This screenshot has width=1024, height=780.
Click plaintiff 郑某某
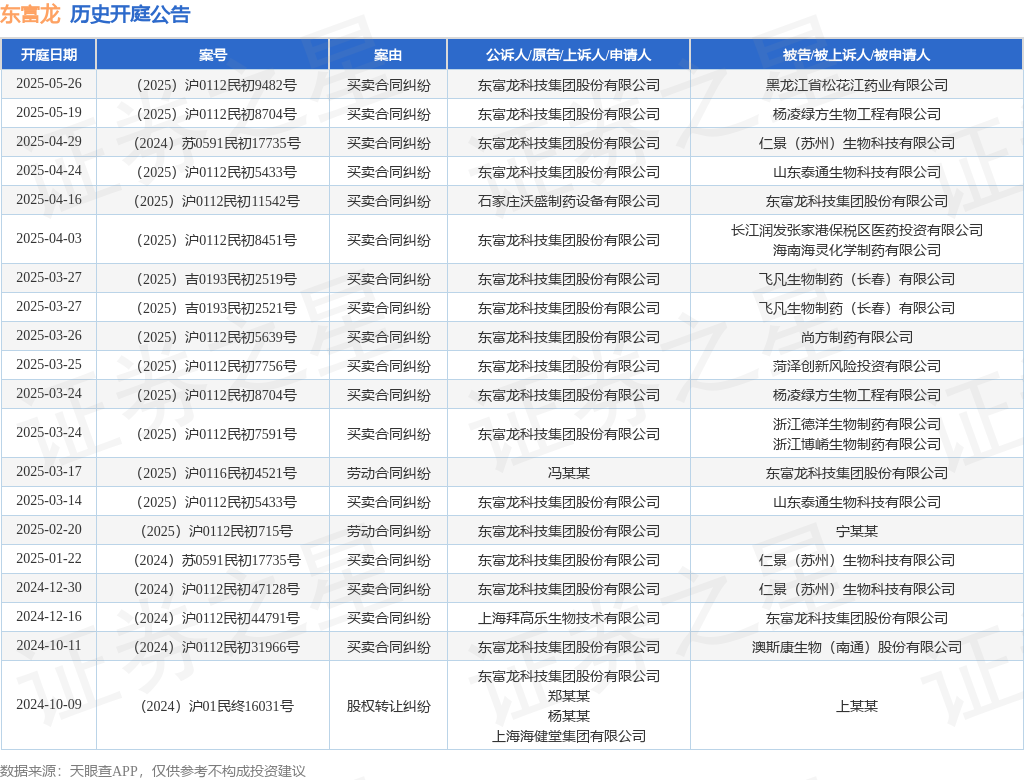(x=568, y=696)
